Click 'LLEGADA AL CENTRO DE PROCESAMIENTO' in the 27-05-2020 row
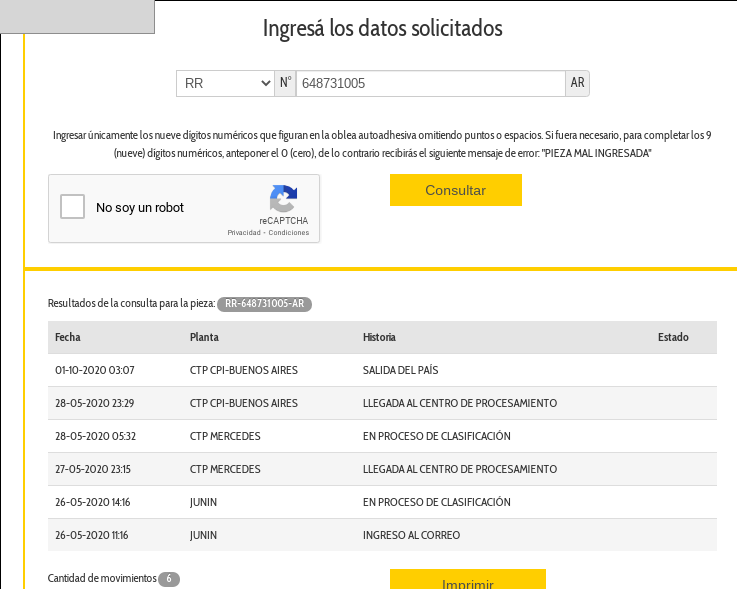The image size is (737, 589). click(x=460, y=469)
